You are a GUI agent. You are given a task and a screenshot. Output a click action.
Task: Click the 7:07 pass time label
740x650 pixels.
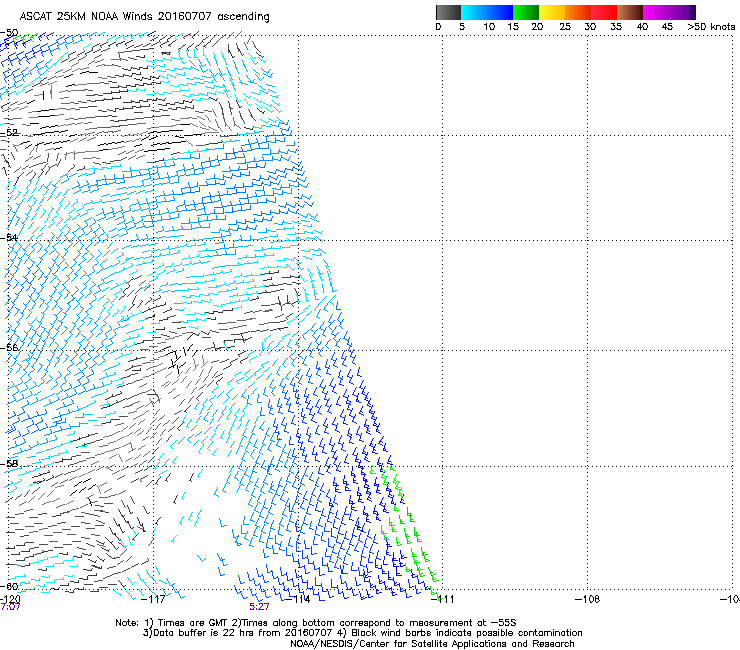pyautogui.click(x=10, y=607)
